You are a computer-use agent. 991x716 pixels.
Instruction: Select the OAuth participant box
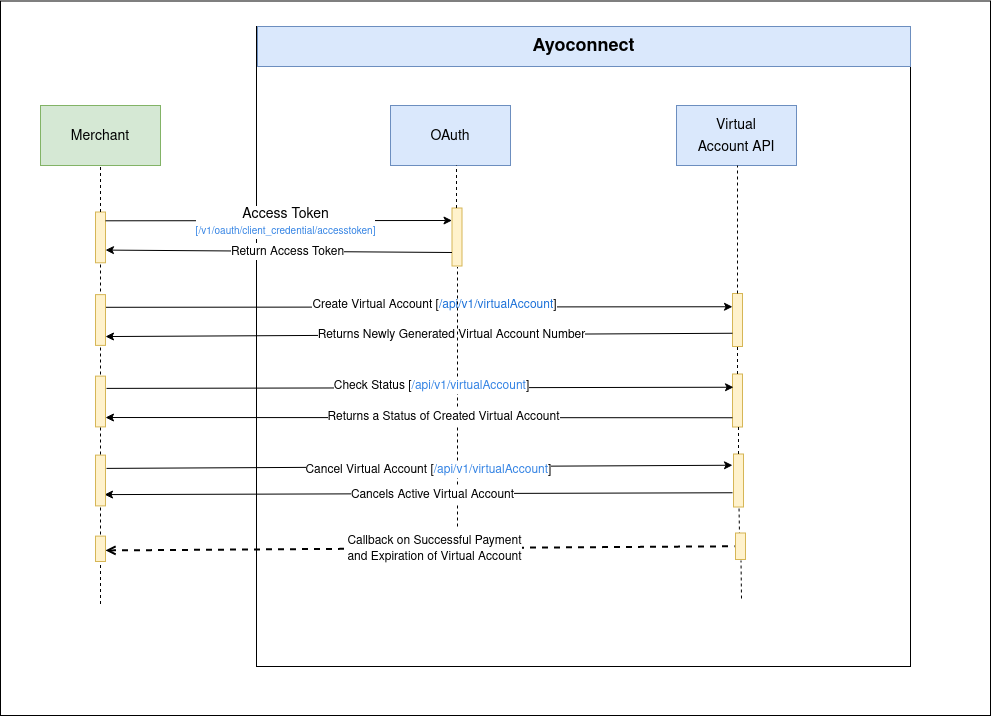[x=450, y=135]
